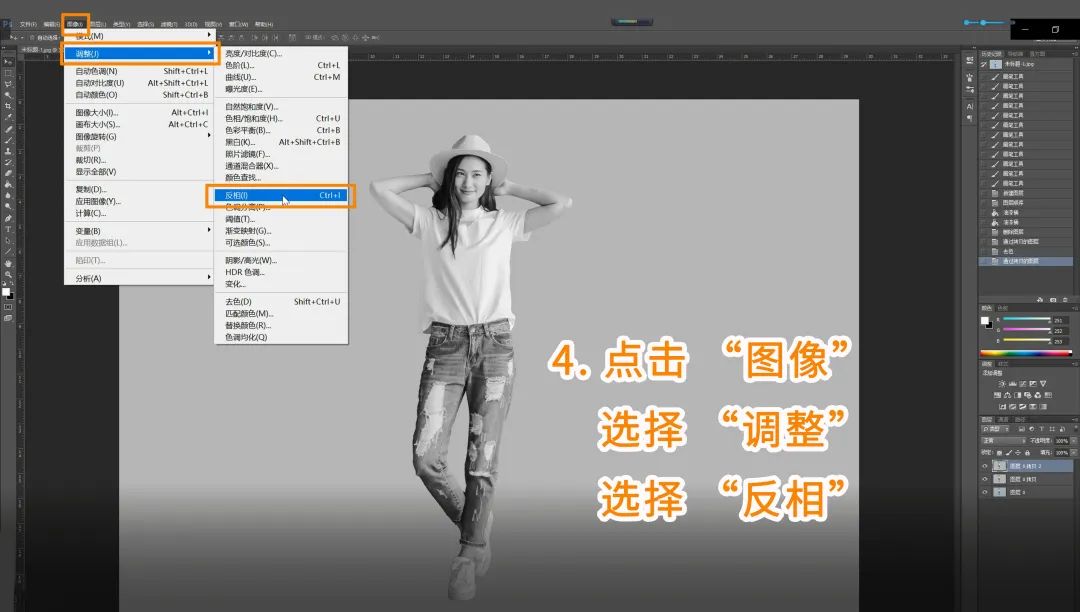Open the layer fill 填充 dropdown
This screenshot has width=1080, height=612.
coord(1073,453)
